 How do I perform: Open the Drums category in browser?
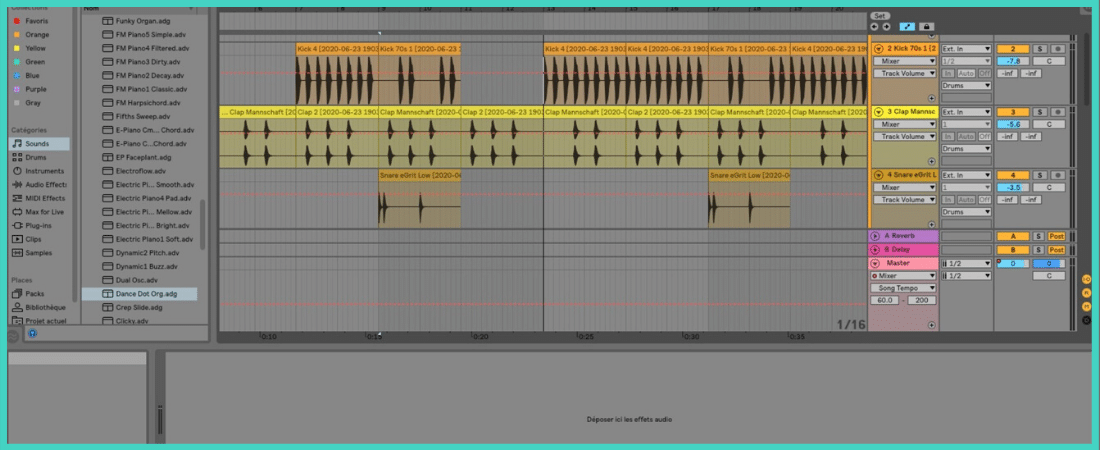[x=36, y=157]
